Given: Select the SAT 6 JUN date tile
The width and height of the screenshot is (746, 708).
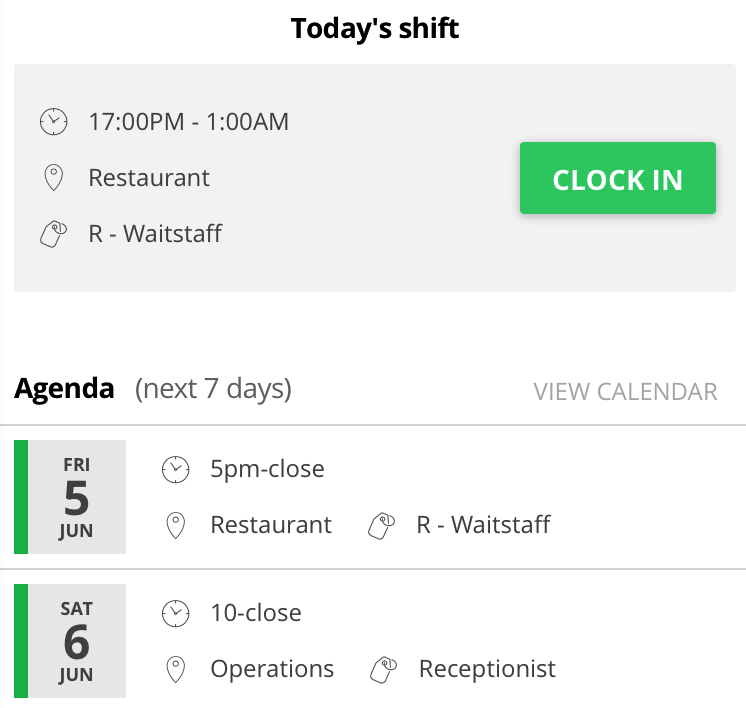Looking at the screenshot, I should coord(70,641).
